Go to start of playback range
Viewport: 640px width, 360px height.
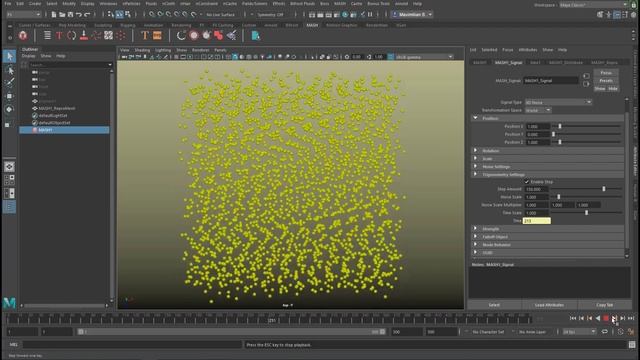pyautogui.click(x=573, y=318)
